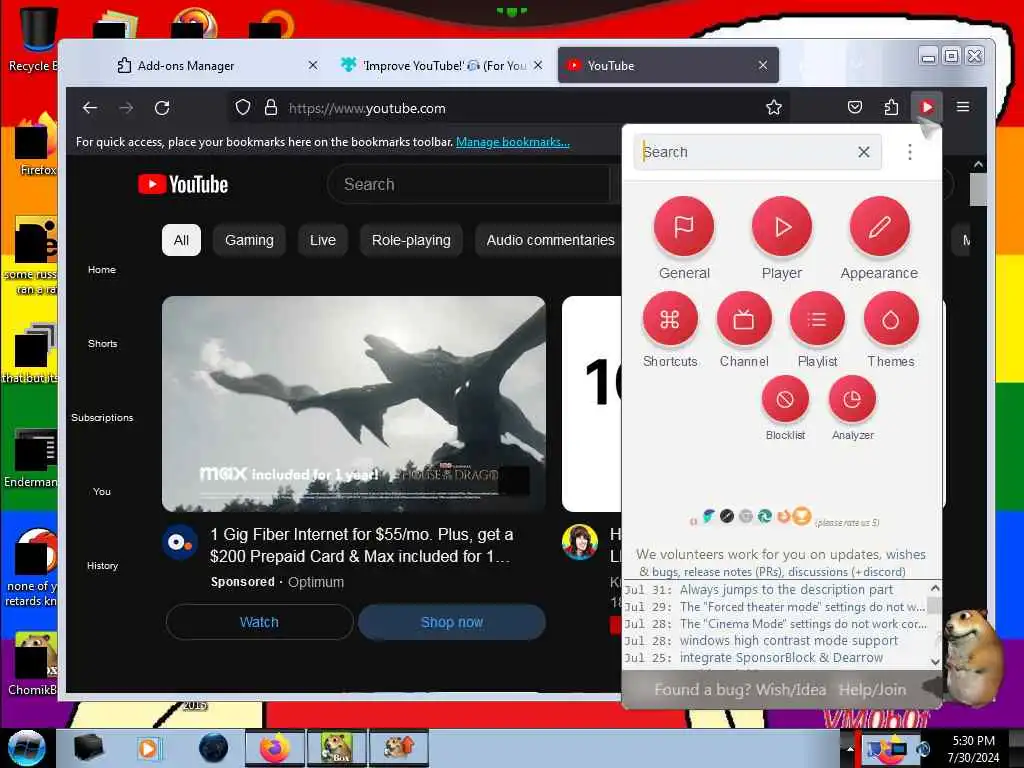This screenshot has width=1024, height=768.
Task: Open the Start menu orb
Action: pos(27,748)
